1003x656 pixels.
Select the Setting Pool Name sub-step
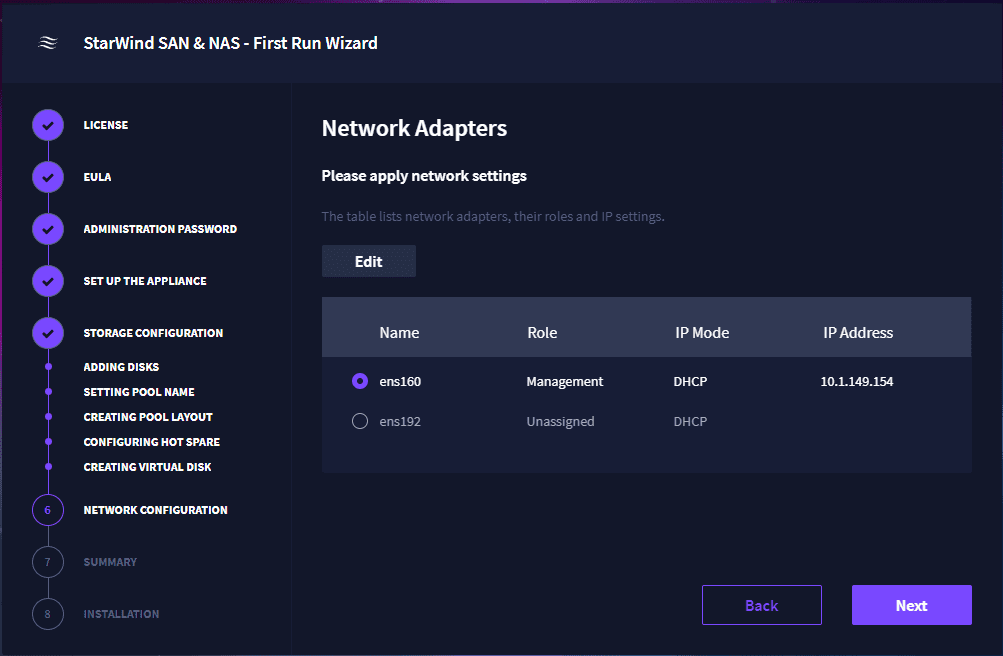click(x=139, y=392)
